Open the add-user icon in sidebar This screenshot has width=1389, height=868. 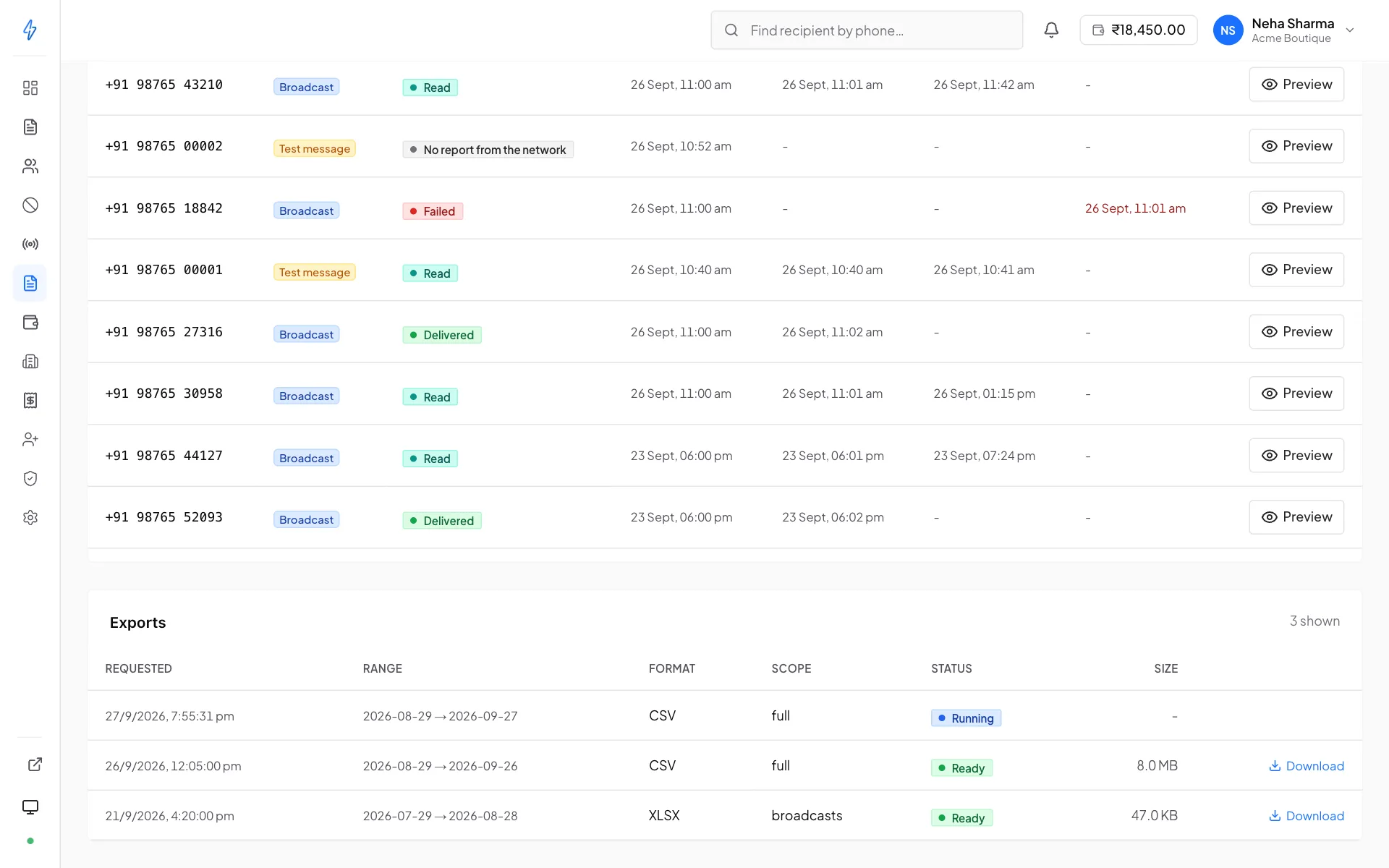click(30, 440)
